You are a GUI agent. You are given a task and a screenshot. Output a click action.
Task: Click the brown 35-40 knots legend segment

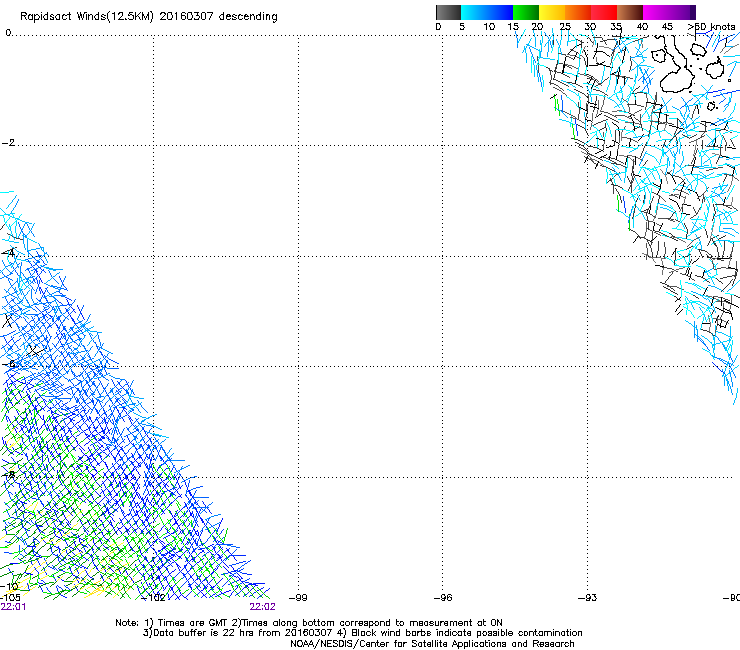tap(630, 12)
